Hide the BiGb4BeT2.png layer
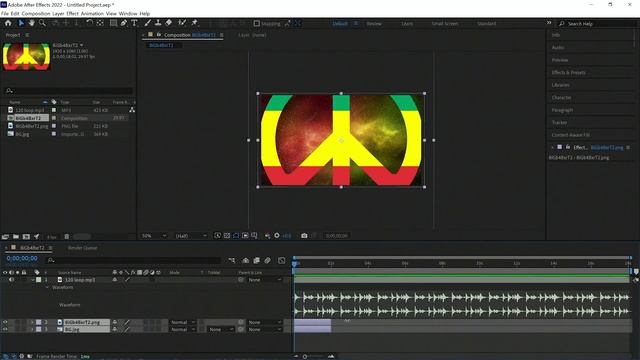Screen dimensions: 640x360 coord(5,322)
